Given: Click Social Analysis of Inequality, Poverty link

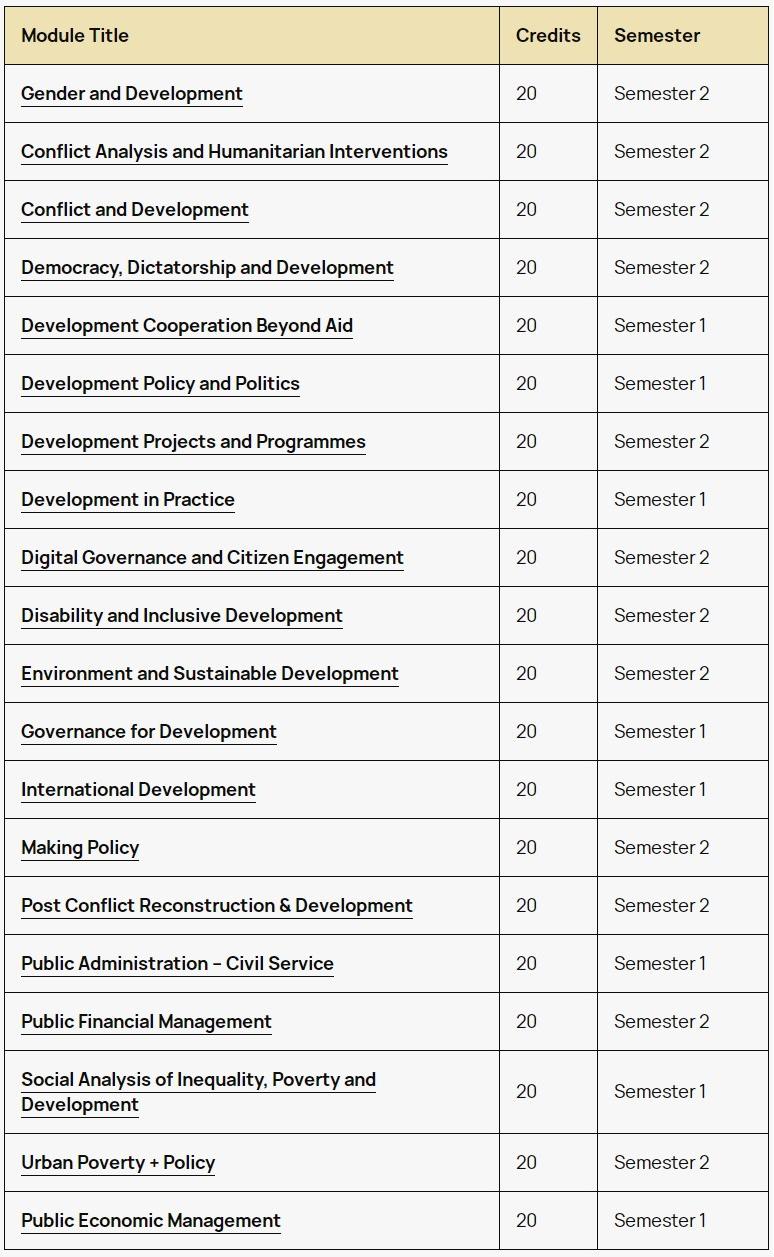Looking at the screenshot, I should coord(198,1080).
